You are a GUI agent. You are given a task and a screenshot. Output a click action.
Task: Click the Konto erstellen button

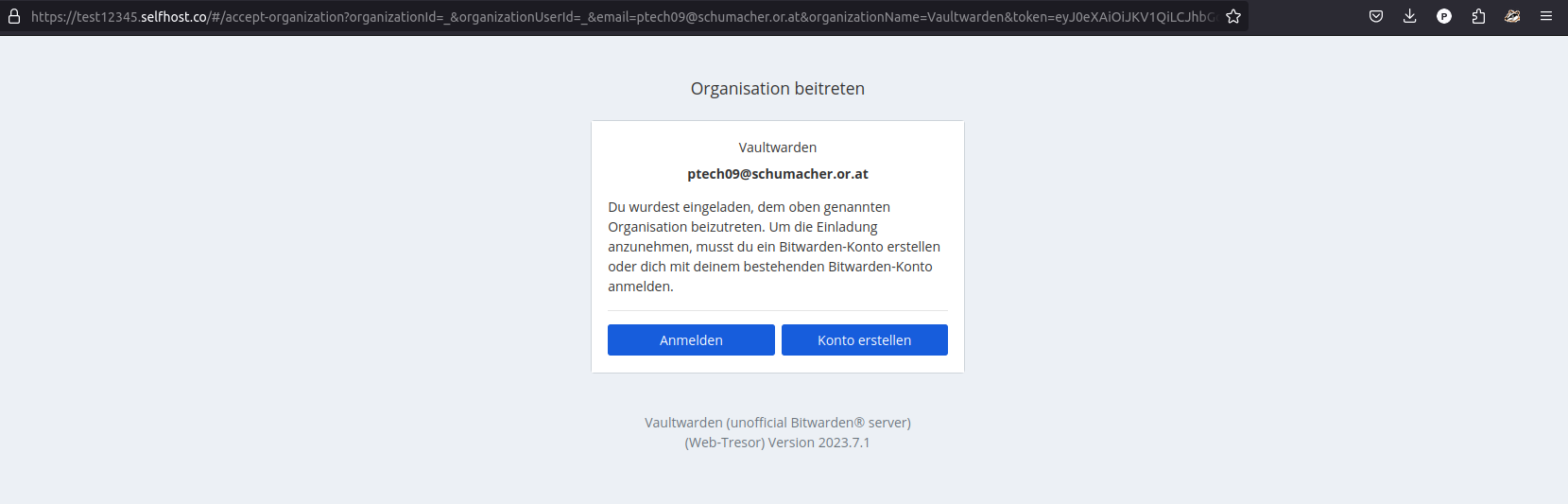pos(864,340)
